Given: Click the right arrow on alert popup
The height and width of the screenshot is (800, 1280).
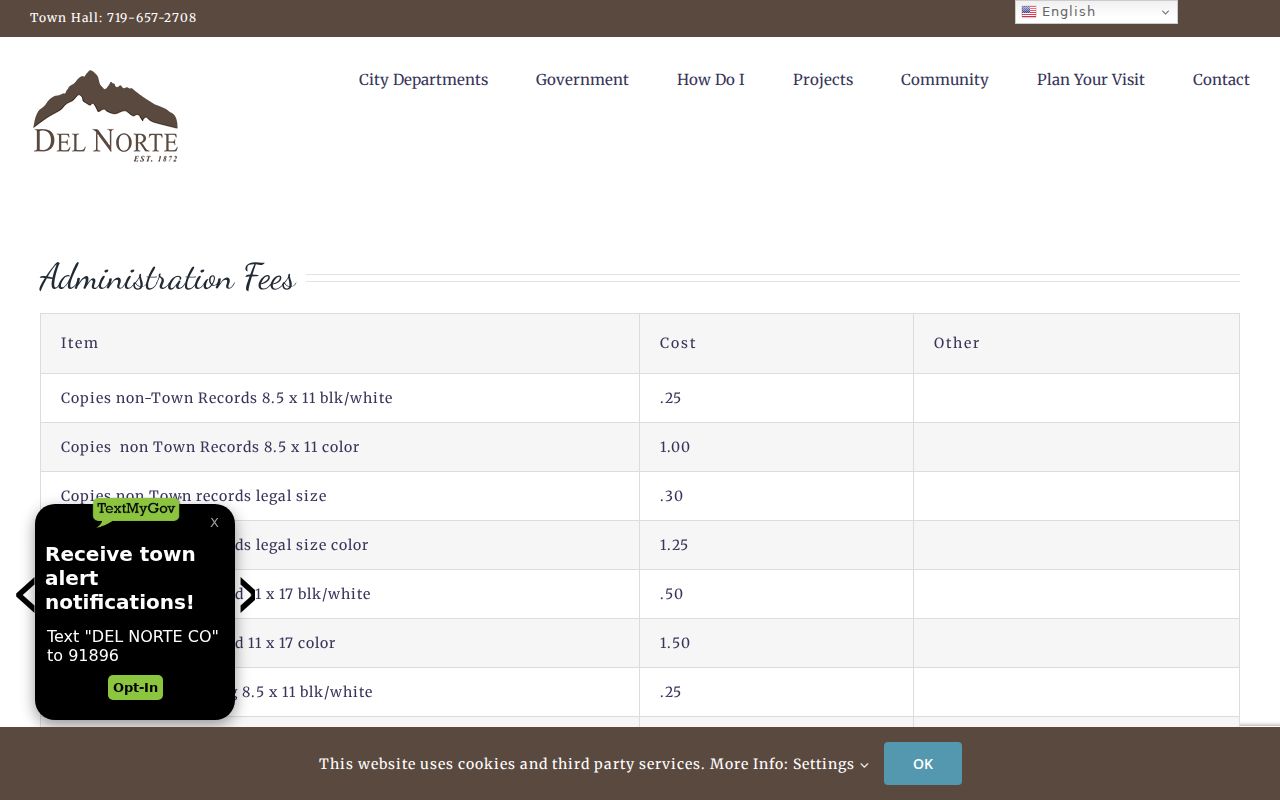Looking at the screenshot, I should click(247, 595).
